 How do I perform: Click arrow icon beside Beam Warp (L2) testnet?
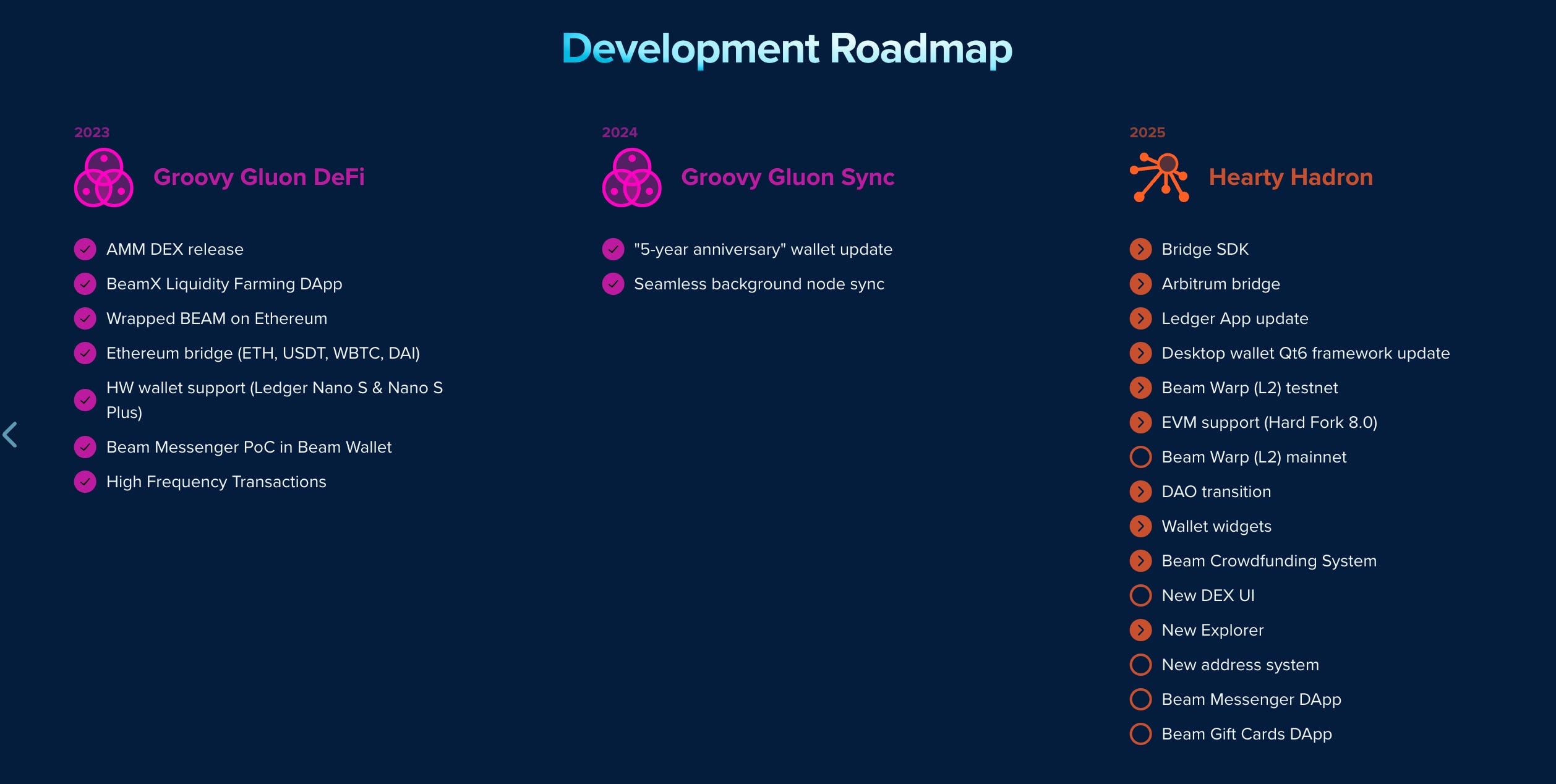[x=1141, y=388]
